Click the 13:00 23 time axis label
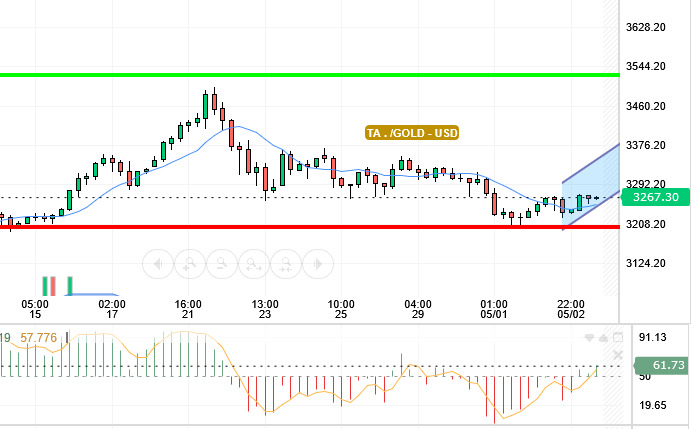This screenshot has width=695, height=429. tap(265, 309)
